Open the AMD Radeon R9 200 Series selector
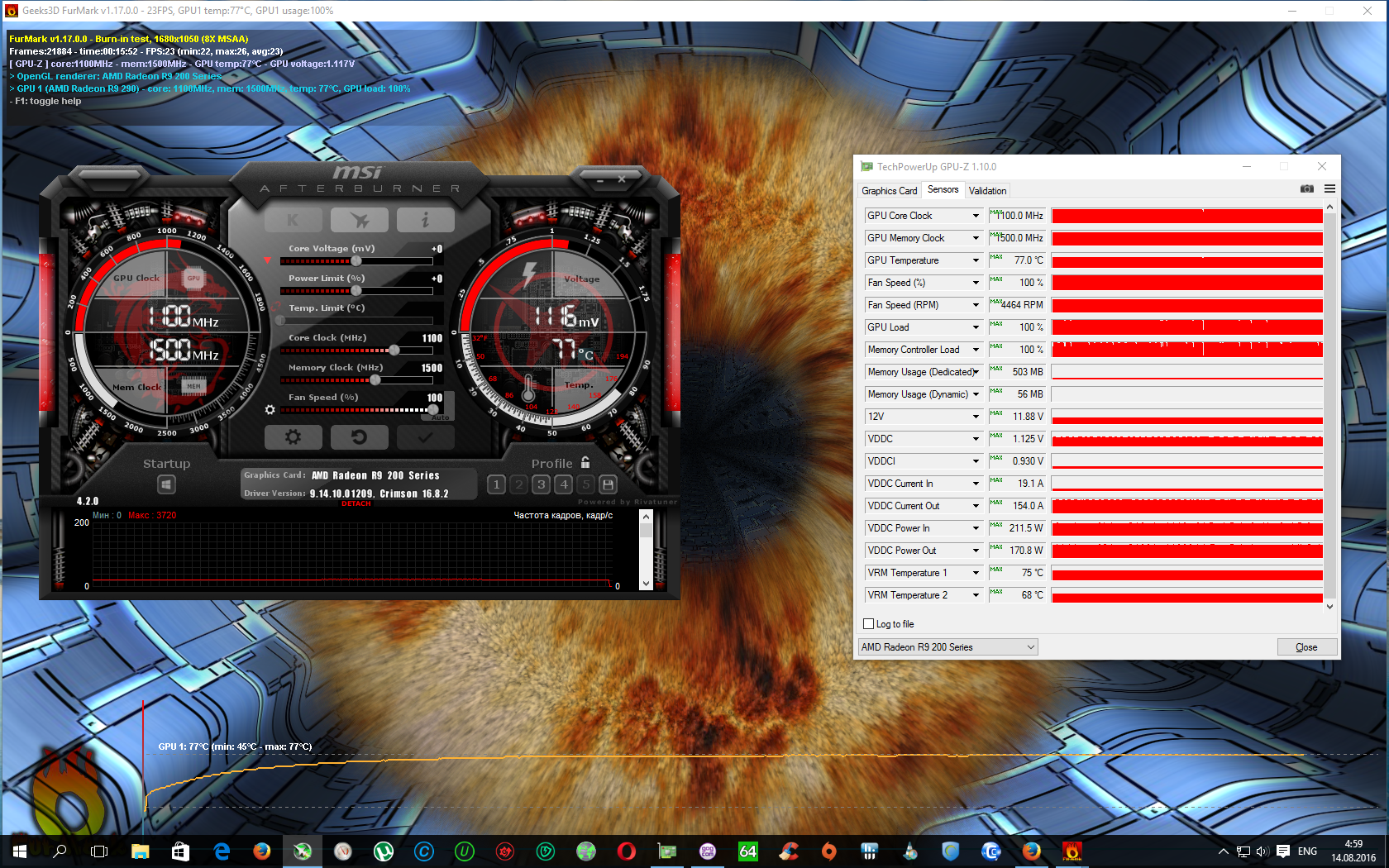Screen dimensions: 1389x868 pyautogui.click(x=948, y=647)
